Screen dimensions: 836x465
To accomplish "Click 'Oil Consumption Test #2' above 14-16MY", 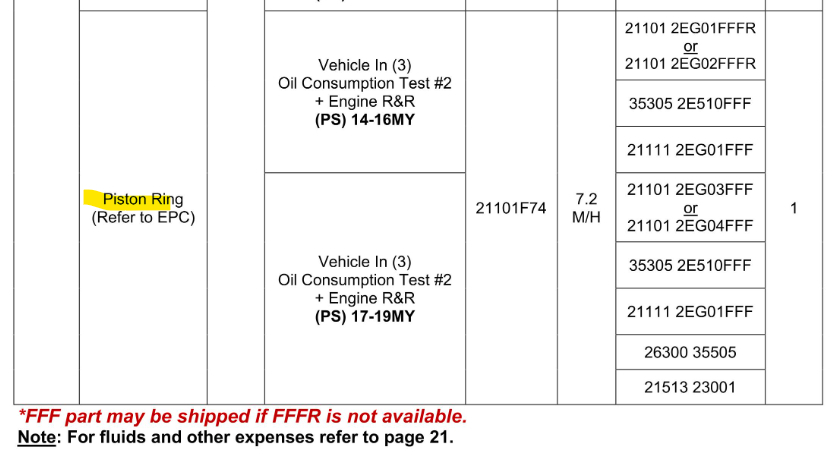I will click(364, 83).
